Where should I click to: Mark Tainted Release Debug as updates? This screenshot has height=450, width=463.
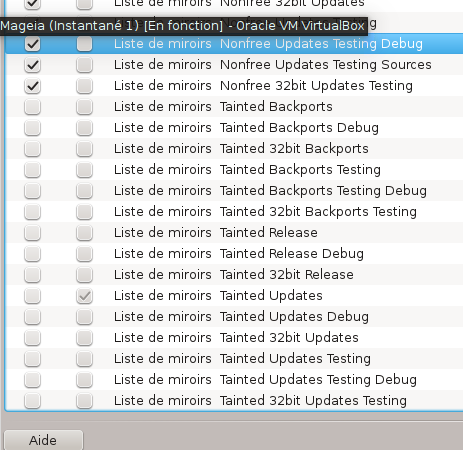point(84,254)
